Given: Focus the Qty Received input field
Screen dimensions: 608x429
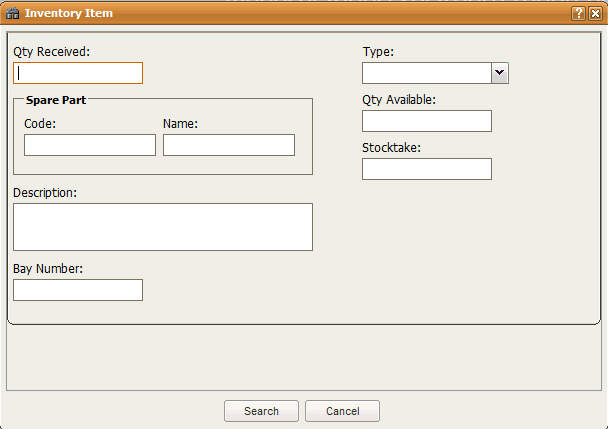Looking at the screenshot, I should [x=78, y=73].
